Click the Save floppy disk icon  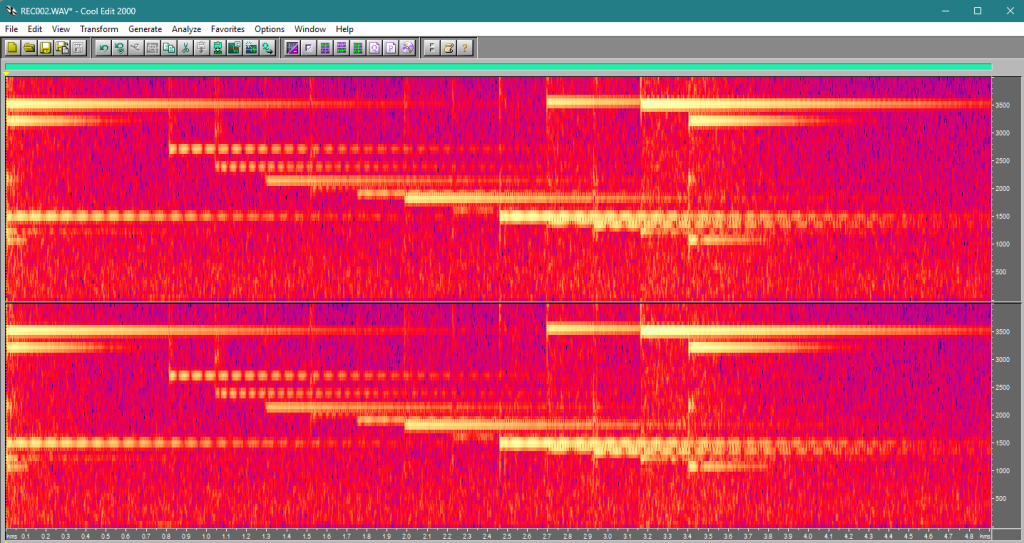click(x=46, y=47)
